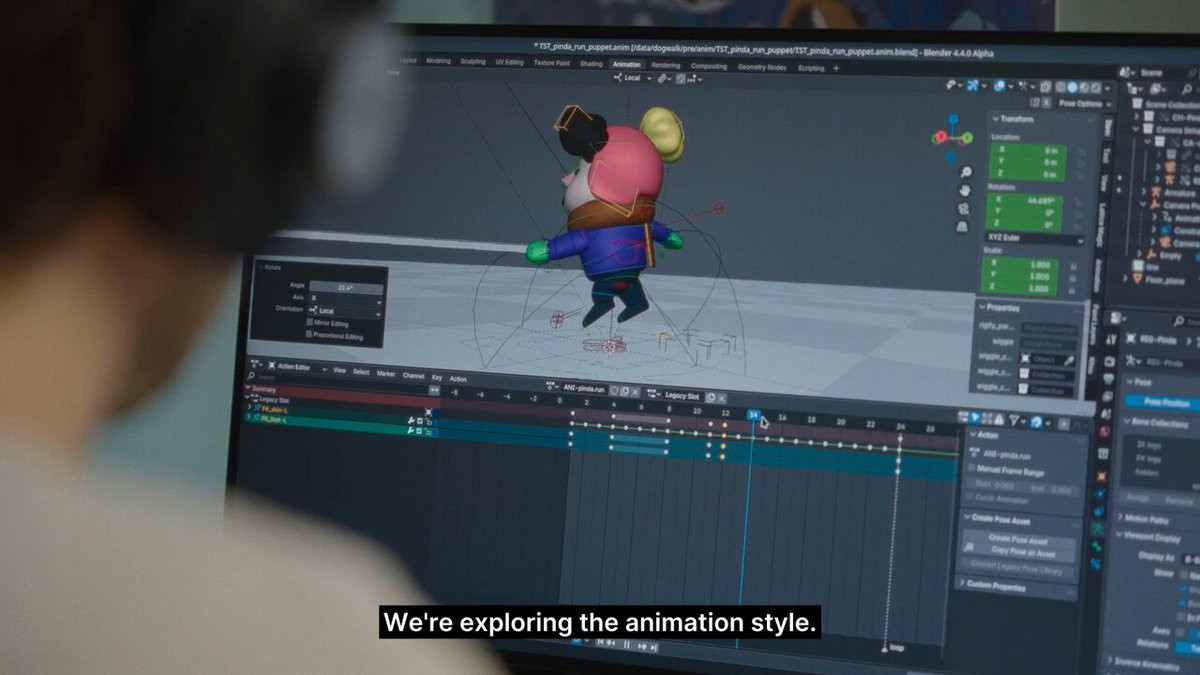Click the pause playback control
This screenshot has height=675, width=1200.
click(x=625, y=645)
